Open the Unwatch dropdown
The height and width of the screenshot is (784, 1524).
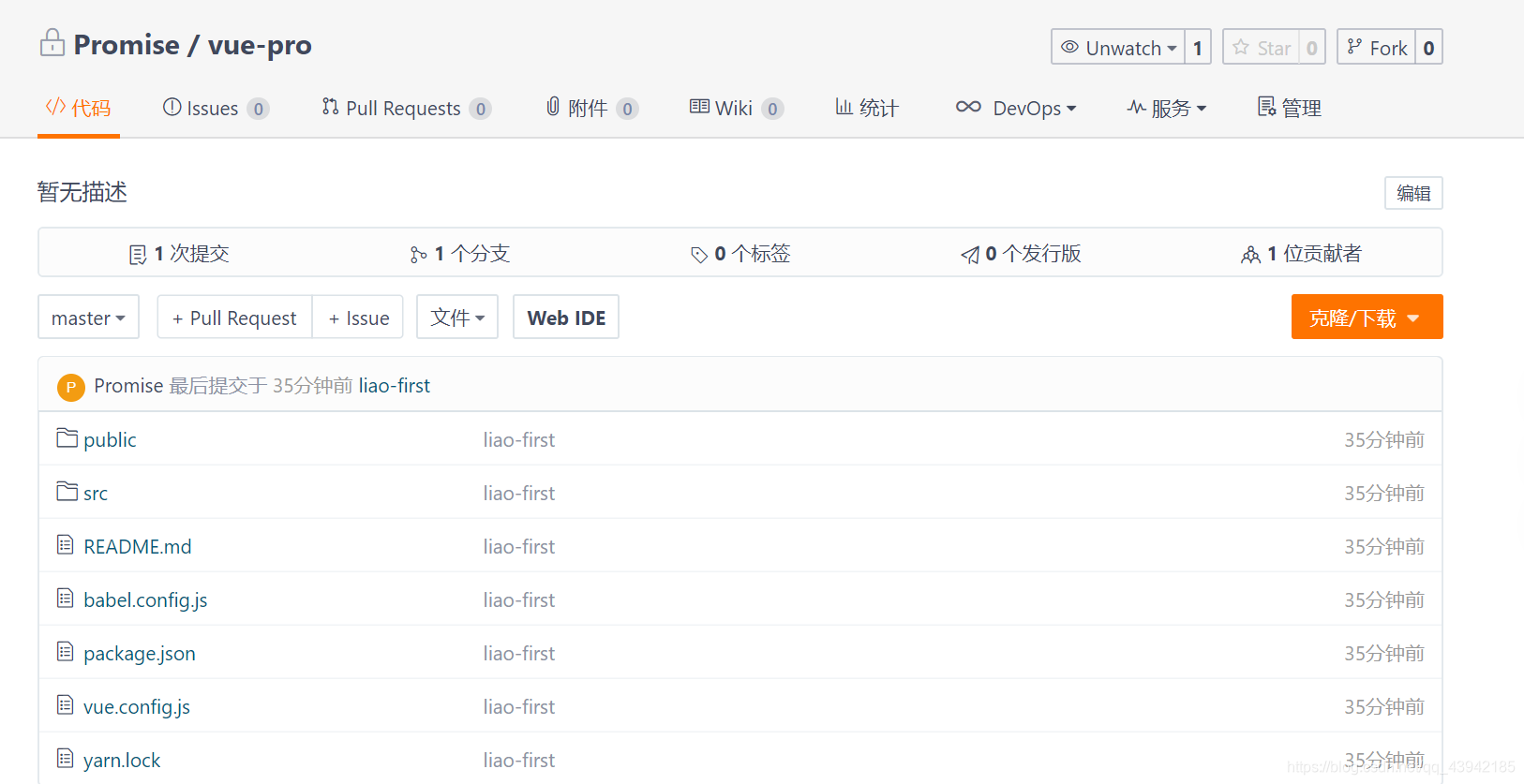[1118, 47]
